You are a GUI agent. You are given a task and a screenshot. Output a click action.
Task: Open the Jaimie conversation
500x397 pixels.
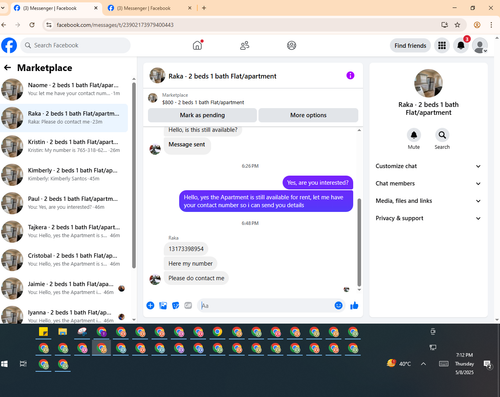[x=64, y=288]
